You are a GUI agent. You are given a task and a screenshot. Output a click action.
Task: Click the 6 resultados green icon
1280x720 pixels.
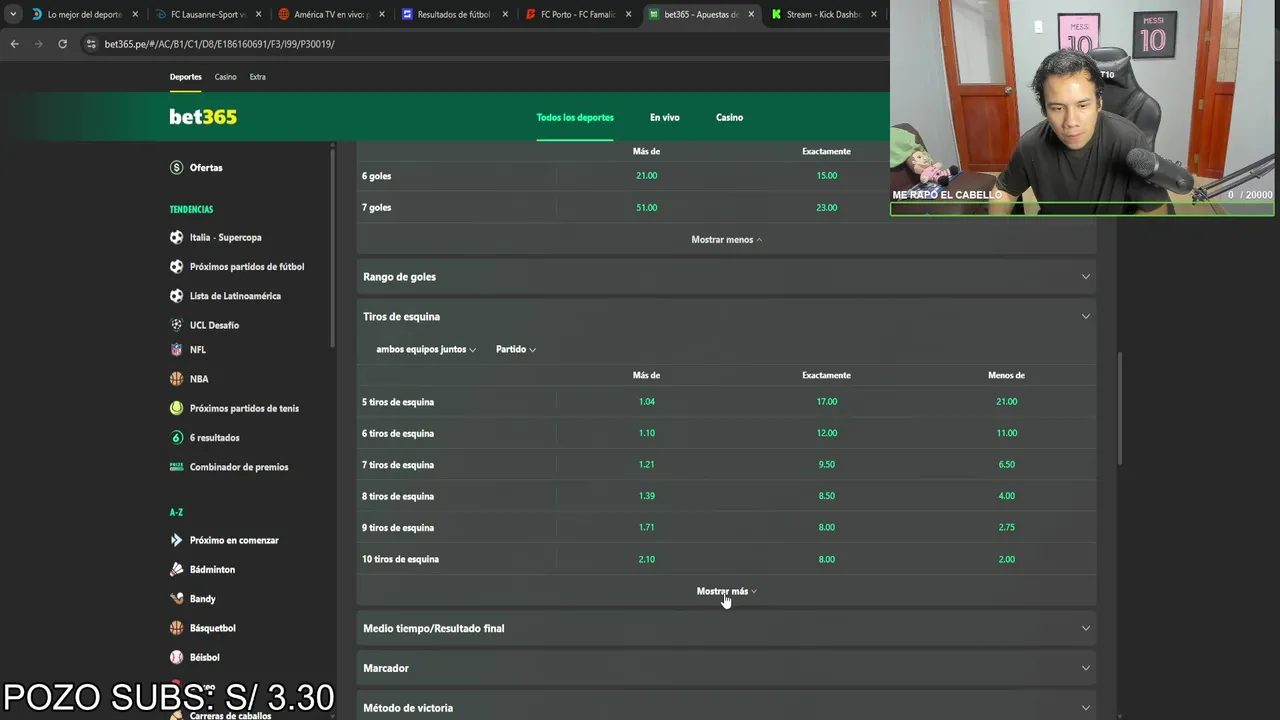click(x=177, y=438)
